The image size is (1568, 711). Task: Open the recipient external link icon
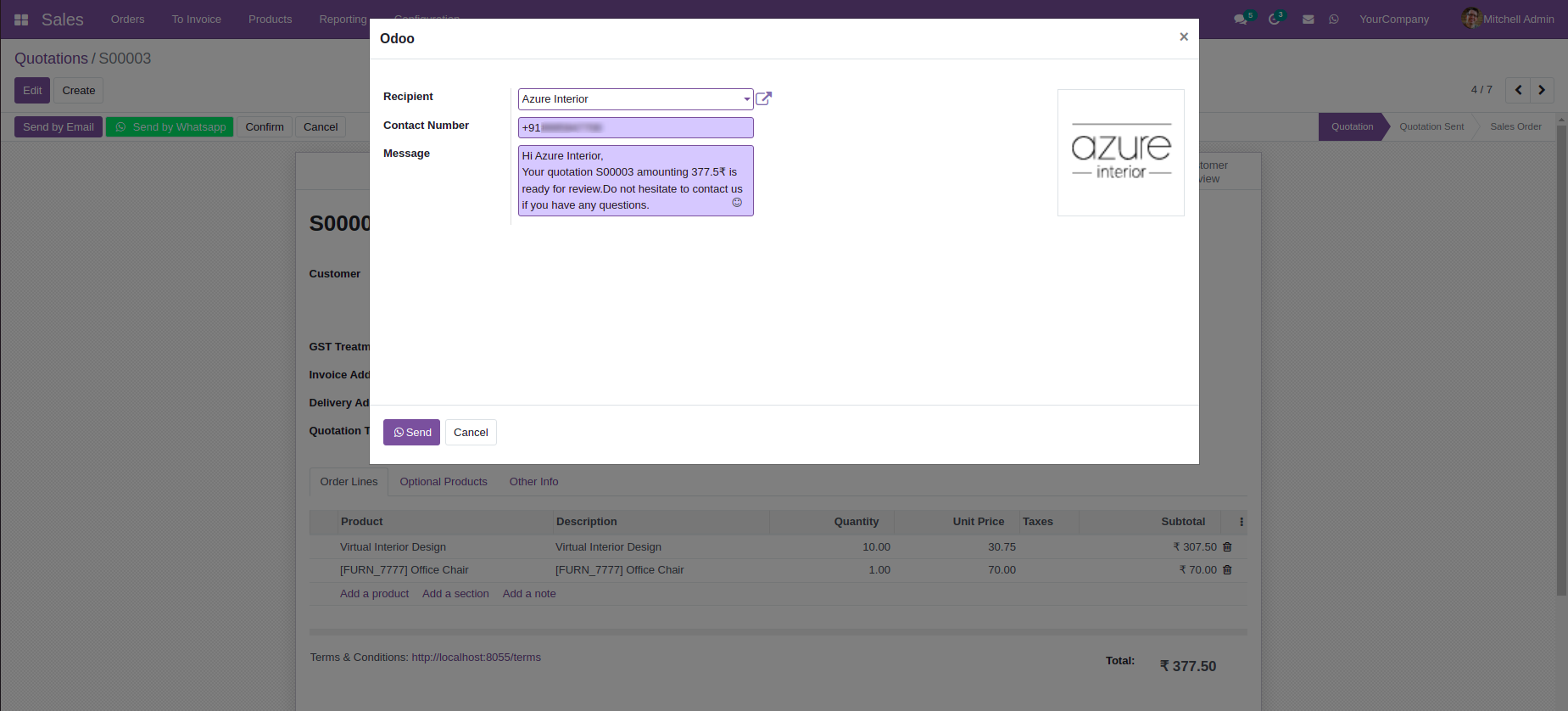point(763,98)
